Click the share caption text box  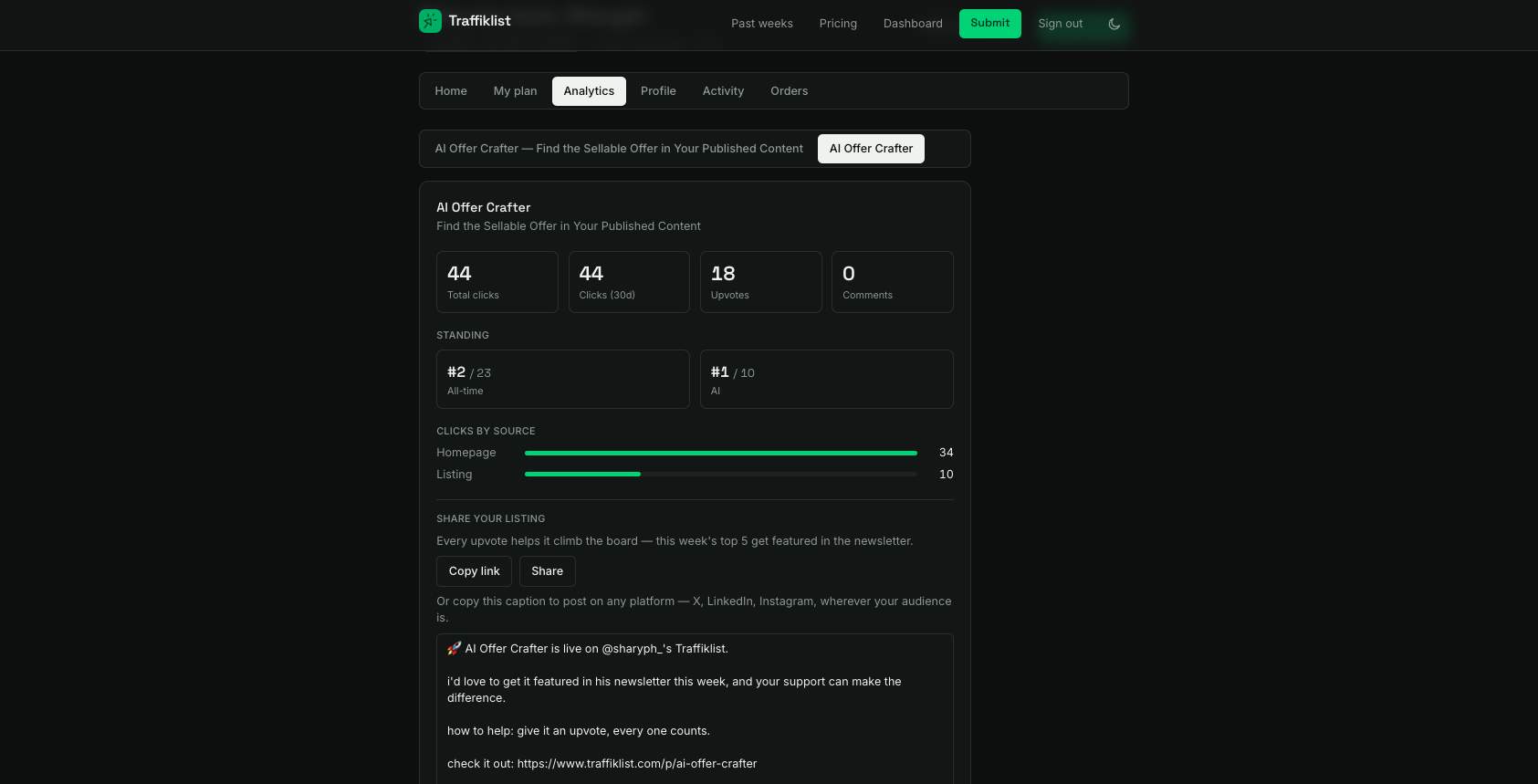coord(695,708)
